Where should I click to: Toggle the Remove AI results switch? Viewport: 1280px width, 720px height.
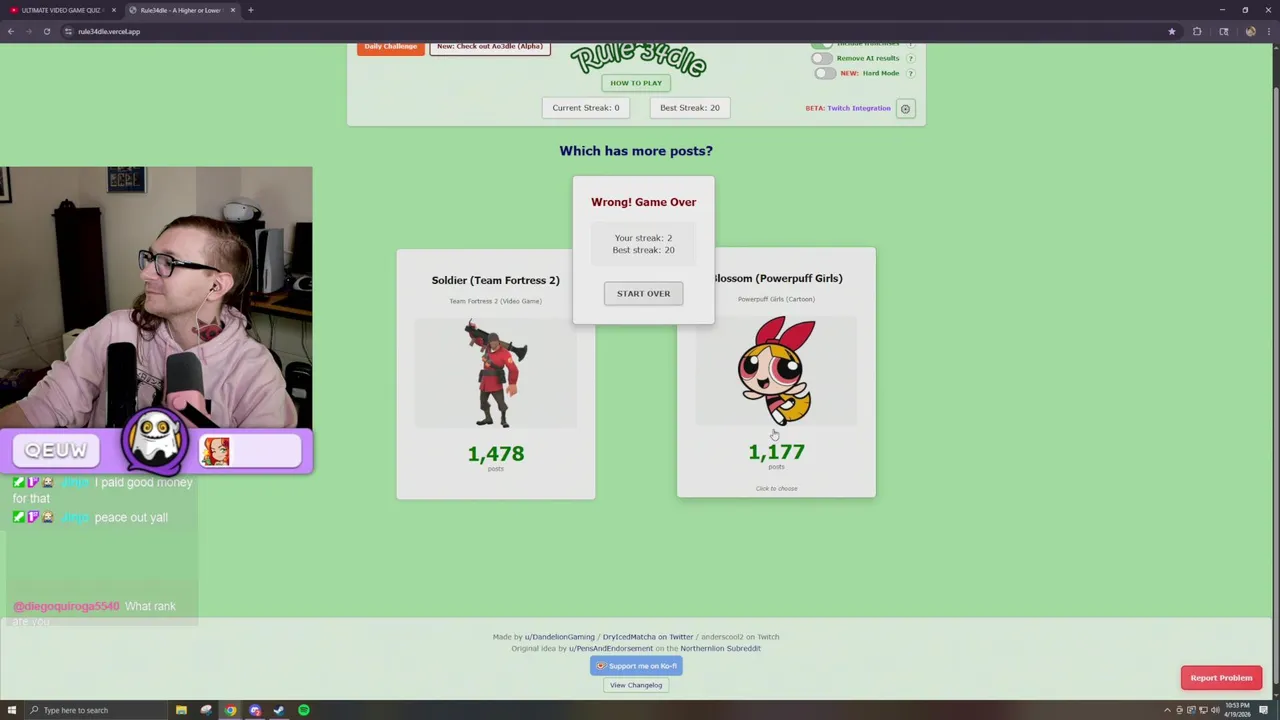tap(821, 58)
